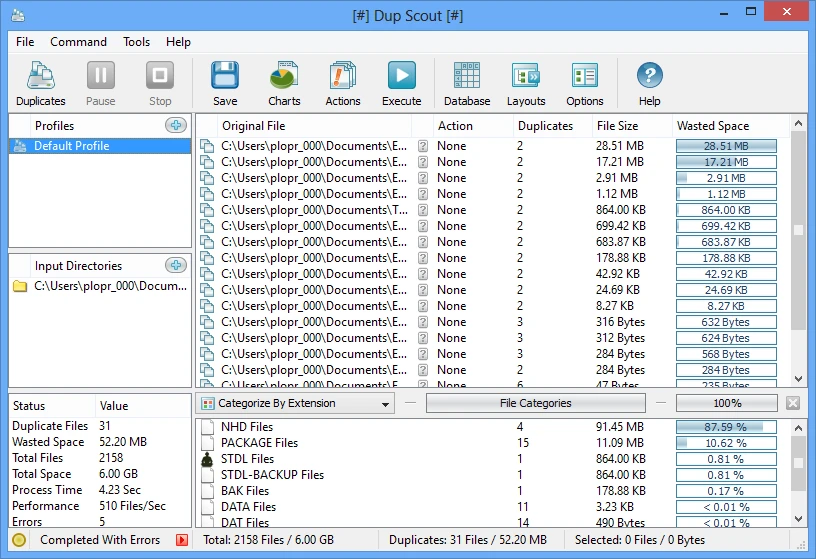This screenshot has width=816, height=559.
Task: Sort by Wasted Space column header
Action: click(x=713, y=126)
